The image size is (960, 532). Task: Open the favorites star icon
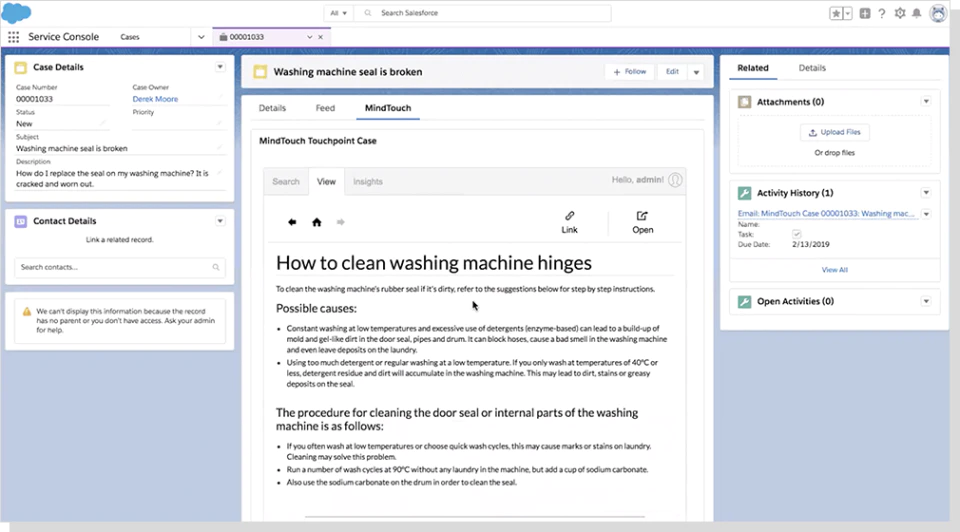tap(836, 13)
